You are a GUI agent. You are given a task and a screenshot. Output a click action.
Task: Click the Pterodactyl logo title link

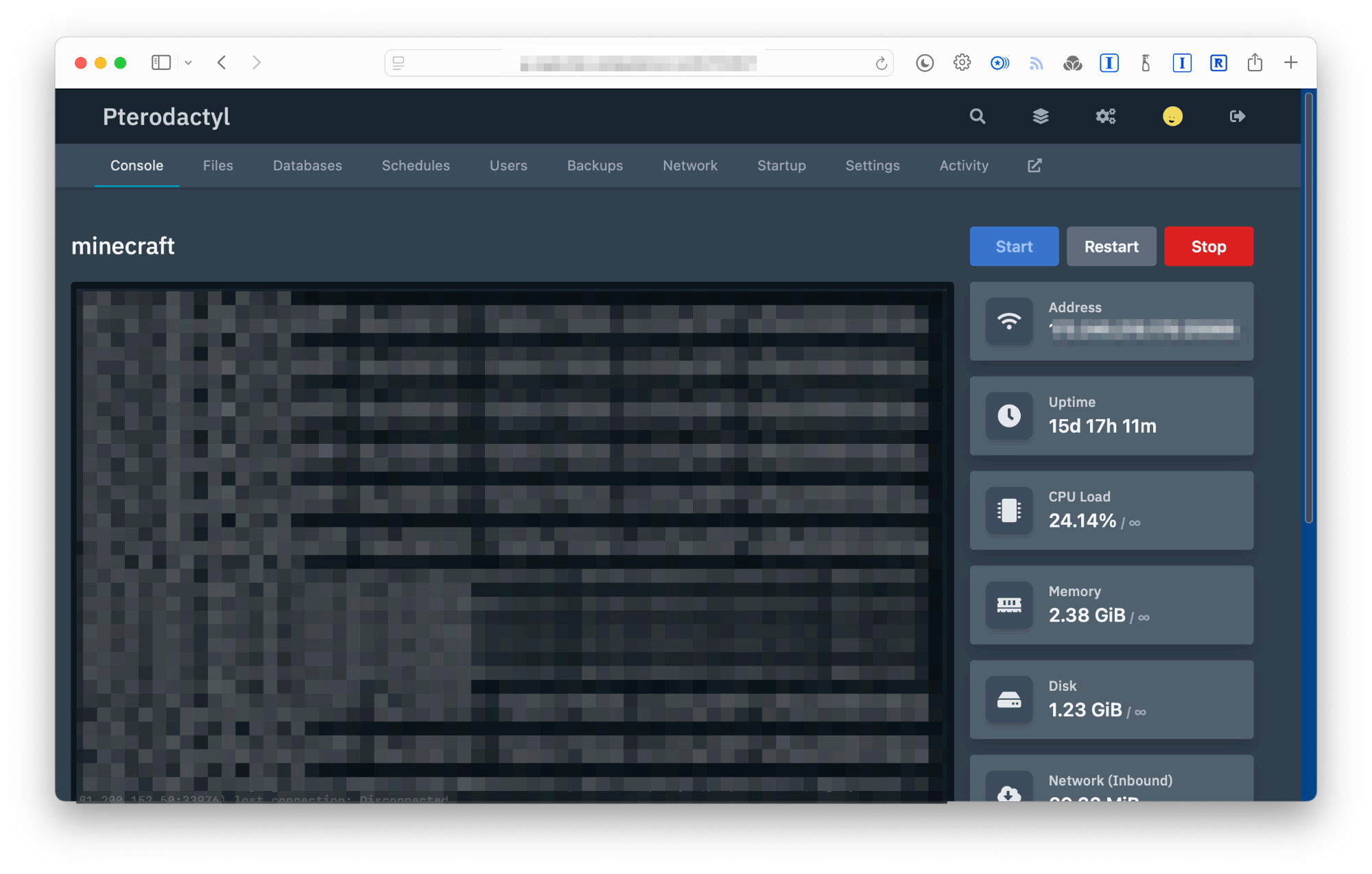(166, 117)
